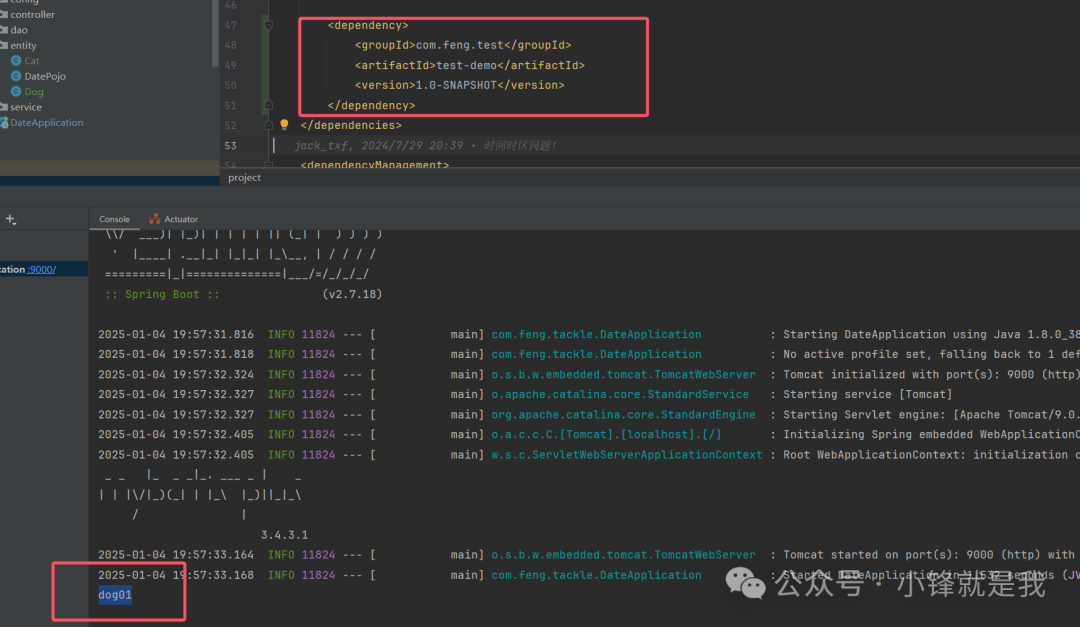The image size is (1080, 627).
Task: Click line number 48 in the gutter
Action: [231, 45]
